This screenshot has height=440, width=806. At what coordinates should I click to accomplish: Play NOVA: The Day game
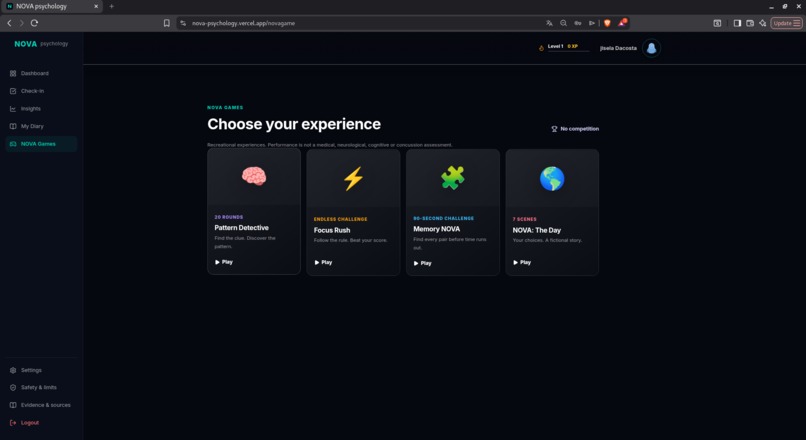(x=522, y=262)
